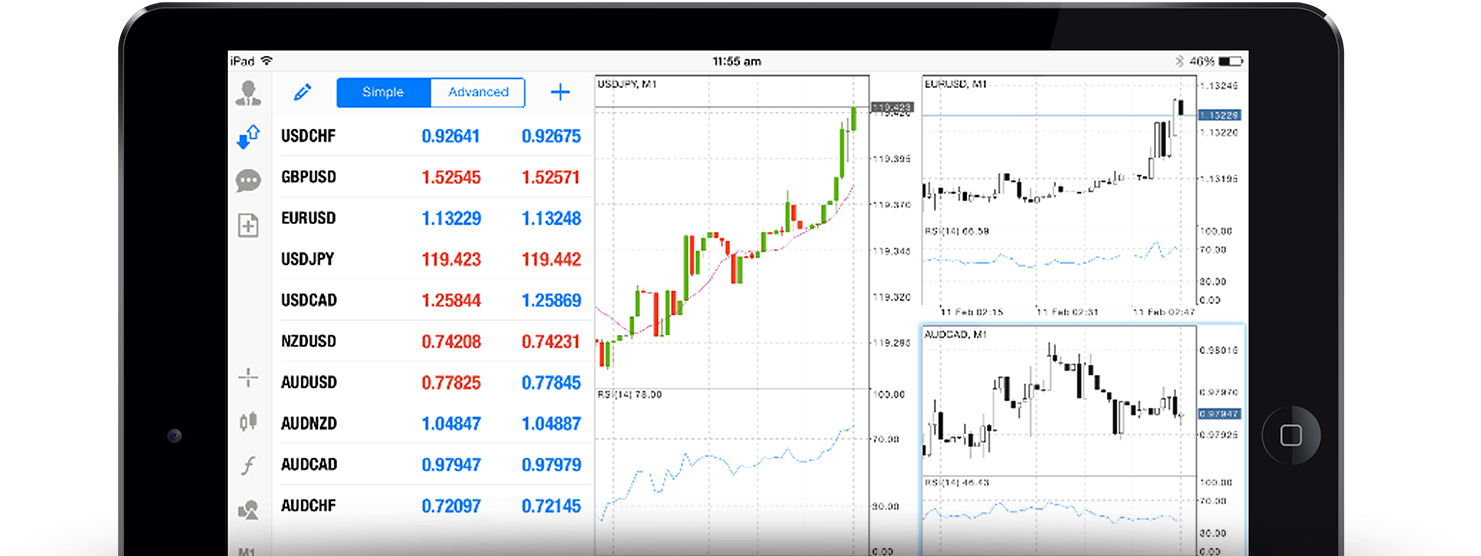Viewport: 1481px width, 556px height.
Task: Open the objects shapes icon
Action: point(248,510)
